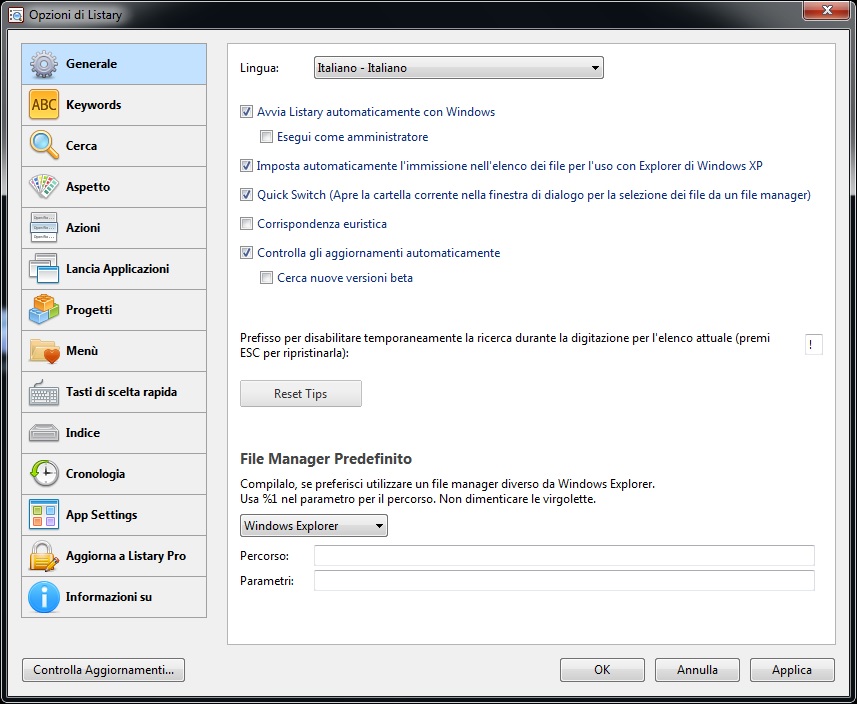The image size is (857, 704).
Task: Open Lancia Applicazioni section
Action: [114, 269]
